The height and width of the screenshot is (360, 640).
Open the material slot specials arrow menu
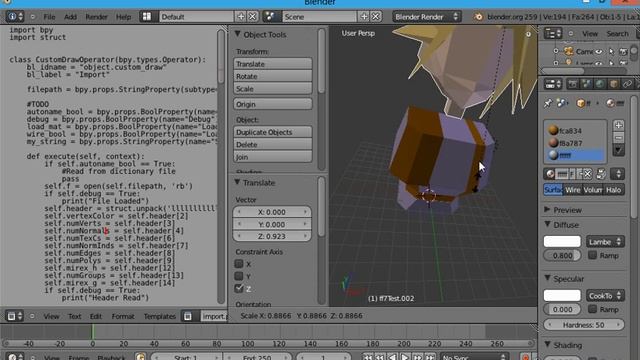(x=618, y=150)
